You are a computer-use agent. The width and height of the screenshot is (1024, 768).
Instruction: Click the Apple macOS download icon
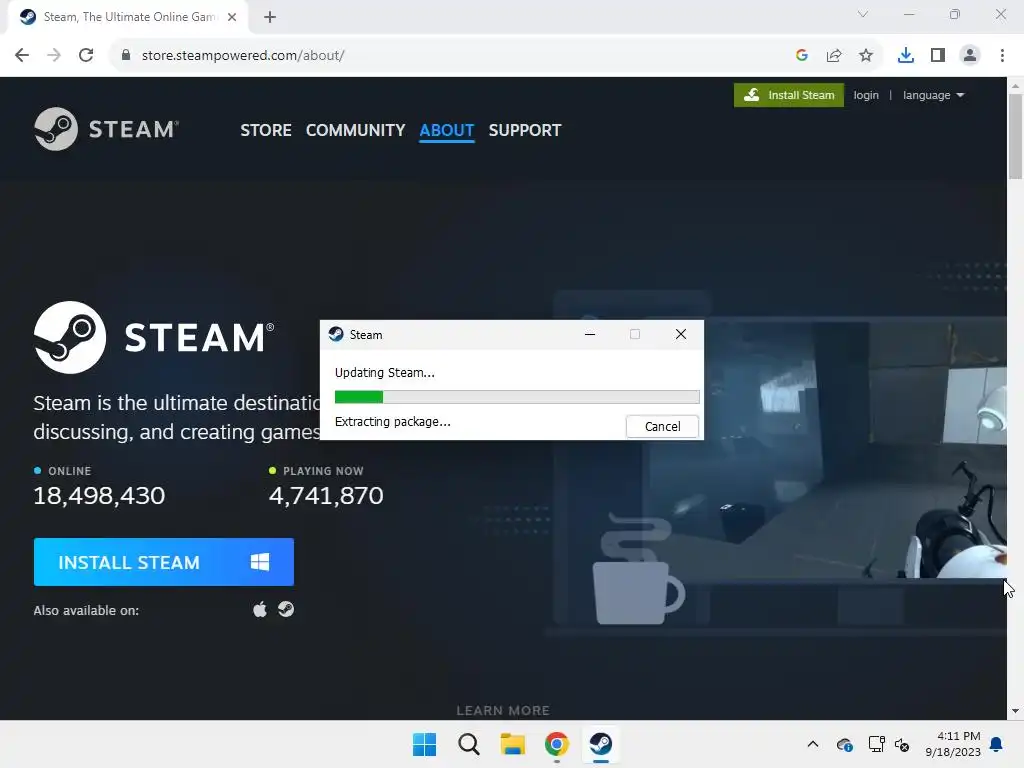tap(260, 609)
